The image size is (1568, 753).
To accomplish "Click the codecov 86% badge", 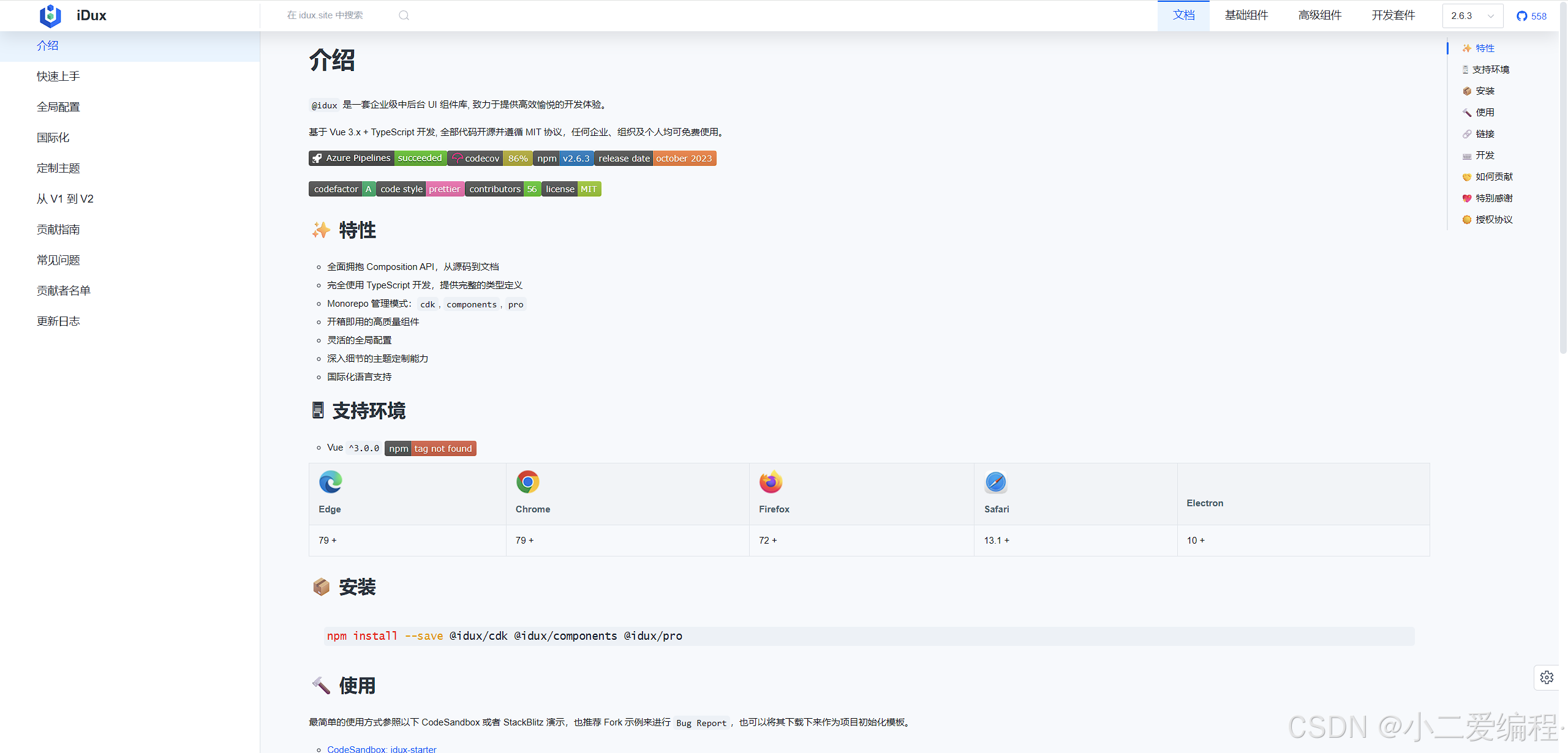I will (490, 159).
